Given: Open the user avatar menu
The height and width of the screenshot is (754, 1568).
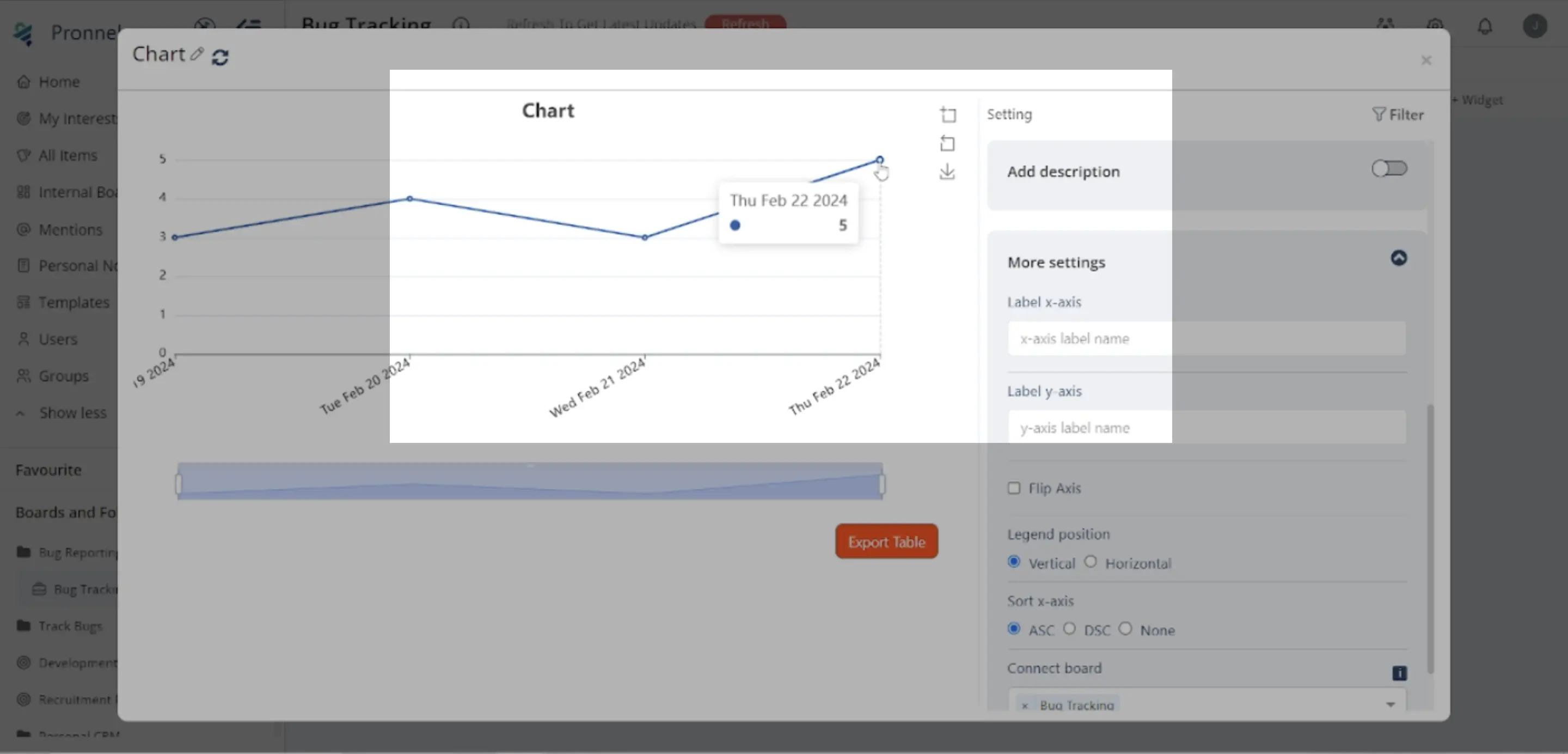Looking at the screenshot, I should click(x=1535, y=26).
